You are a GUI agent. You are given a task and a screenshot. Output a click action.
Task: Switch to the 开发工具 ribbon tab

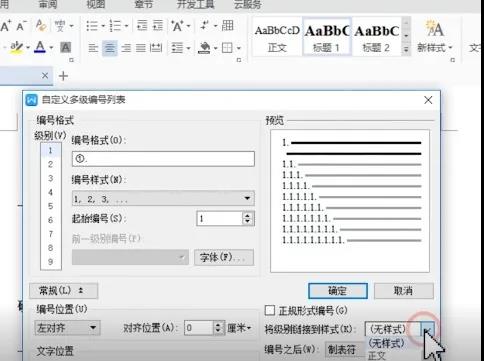click(196, 4)
